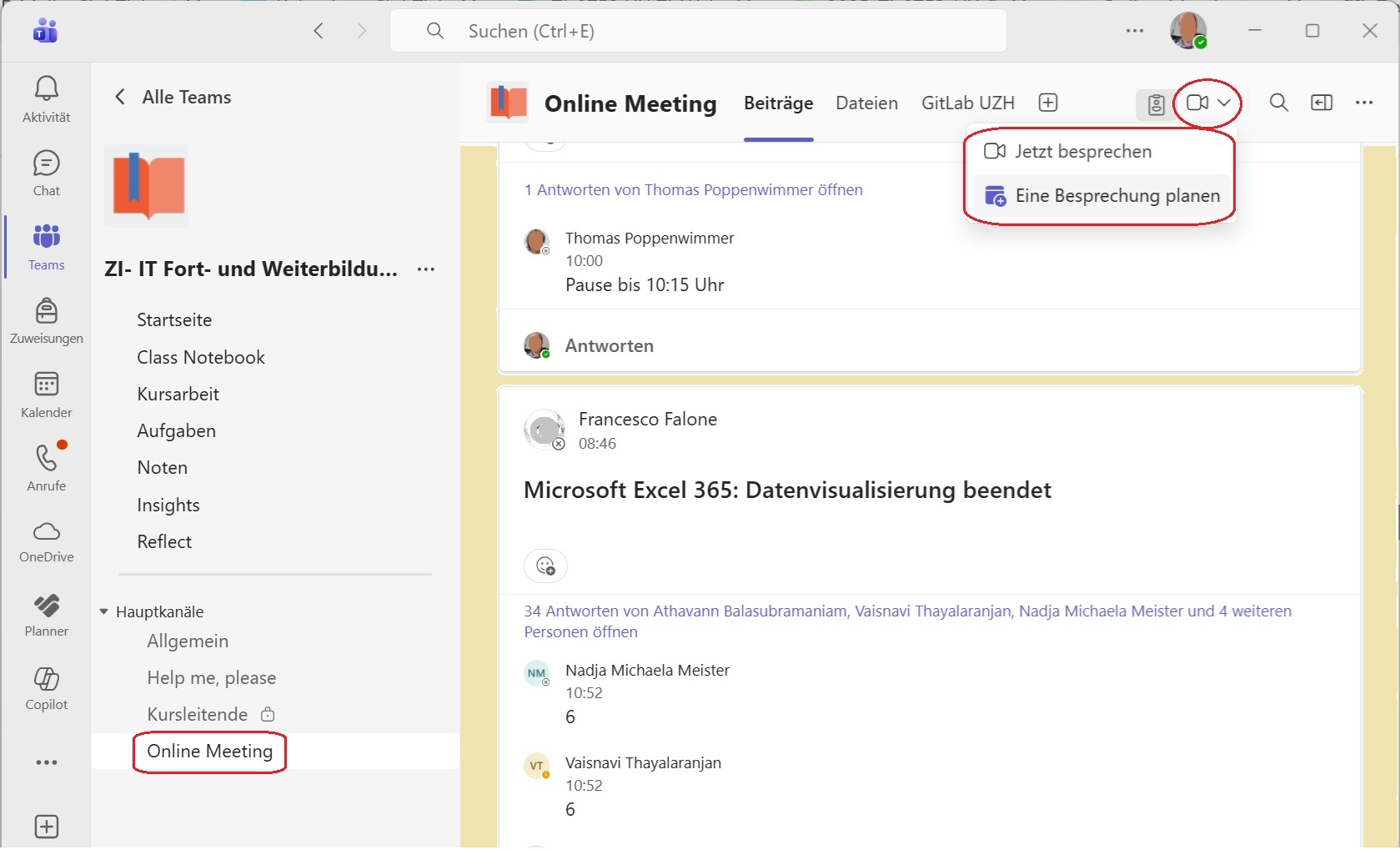Screen dimensions: 1400x850
Task: Collapse the chat pane with the arrow icon
Action: coord(1322,103)
